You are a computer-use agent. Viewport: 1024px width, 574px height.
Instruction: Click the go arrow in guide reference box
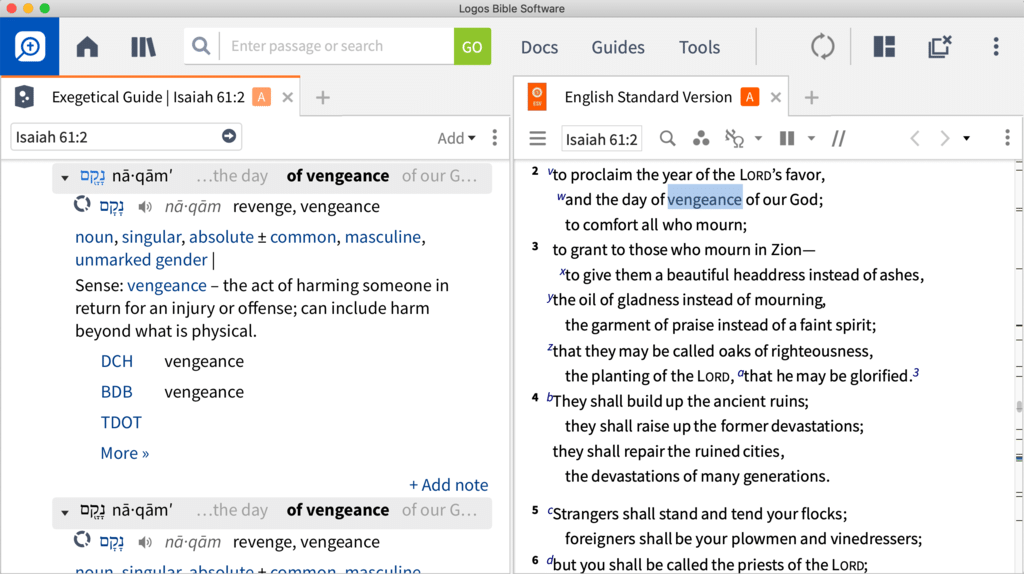point(229,136)
